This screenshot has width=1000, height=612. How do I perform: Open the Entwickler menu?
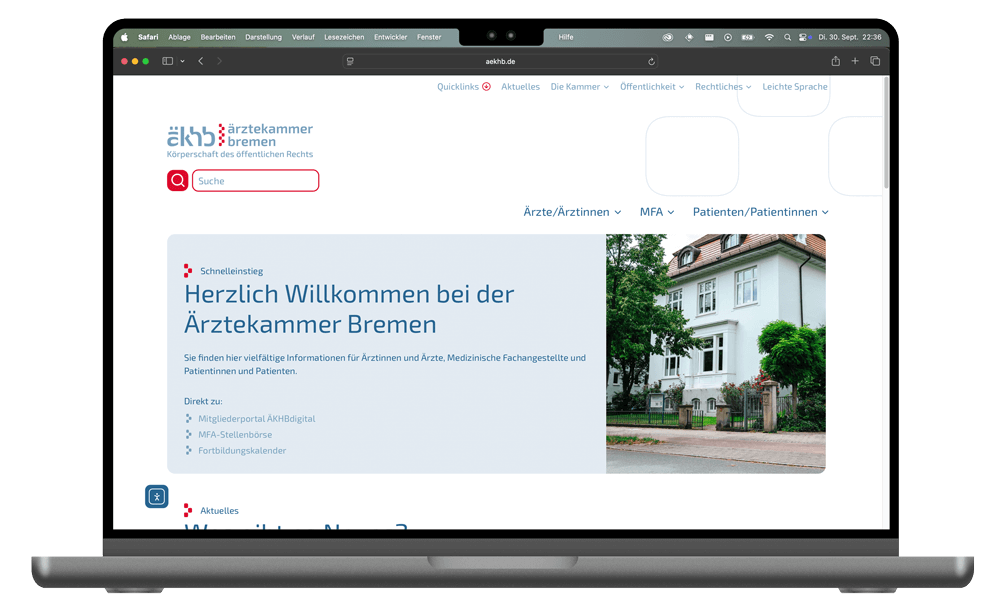click(x=390, y=37)
